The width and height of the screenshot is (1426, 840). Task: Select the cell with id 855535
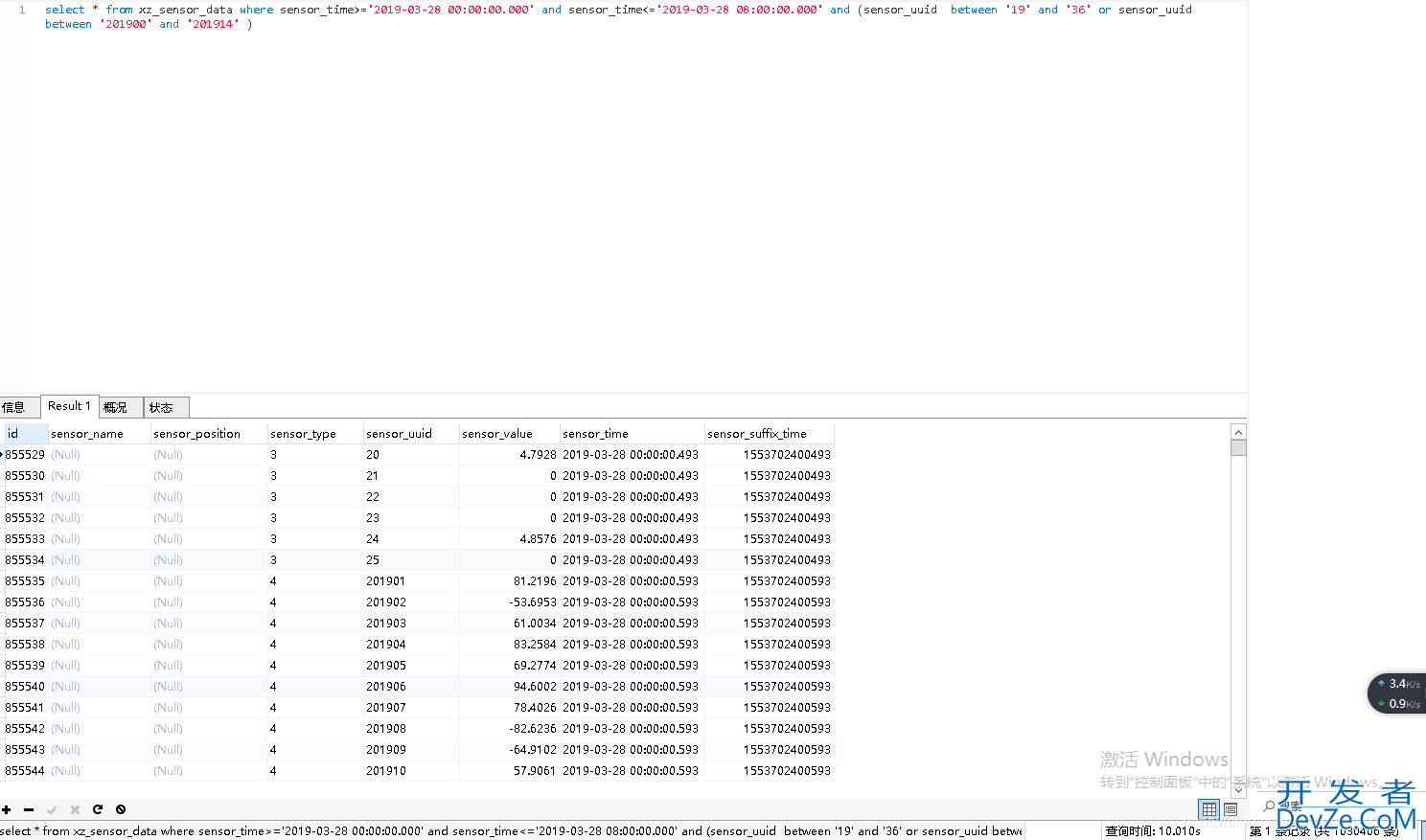coord(25,580)
